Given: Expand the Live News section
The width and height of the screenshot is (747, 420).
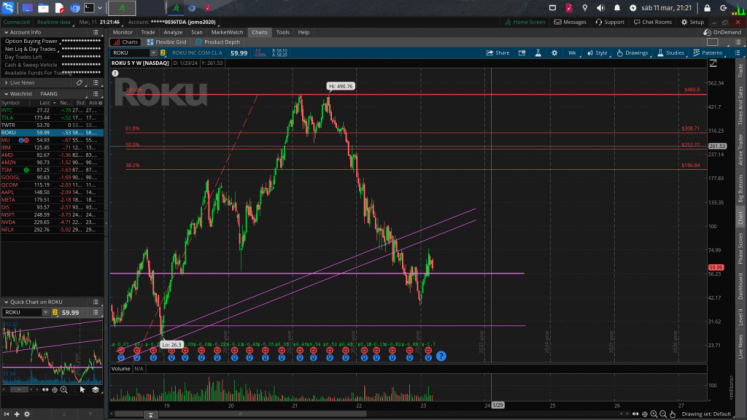Looking at the screenshot, I should click(x=6, y=83).
